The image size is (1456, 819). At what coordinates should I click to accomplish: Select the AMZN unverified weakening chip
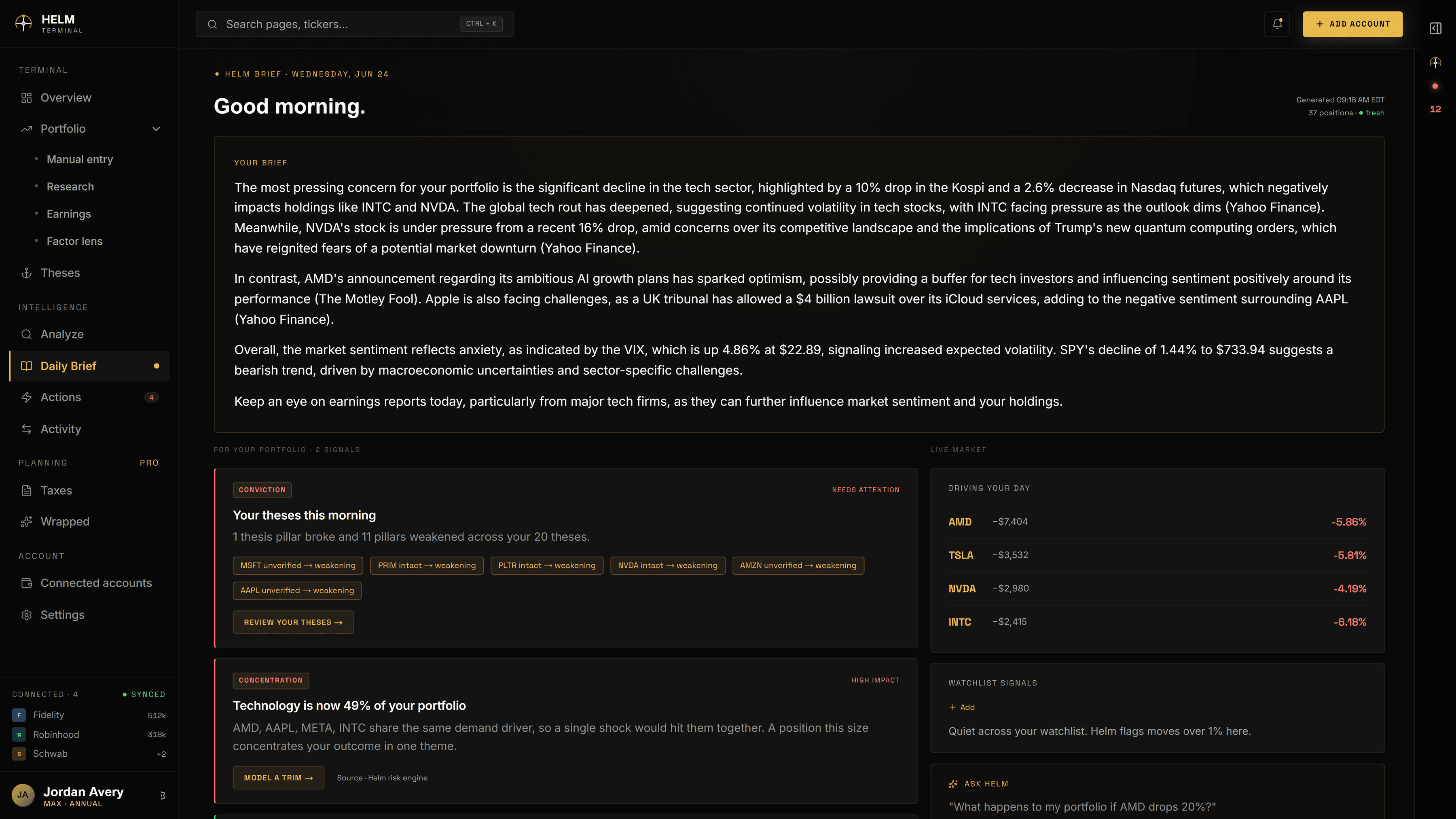[x=798, y=565]
